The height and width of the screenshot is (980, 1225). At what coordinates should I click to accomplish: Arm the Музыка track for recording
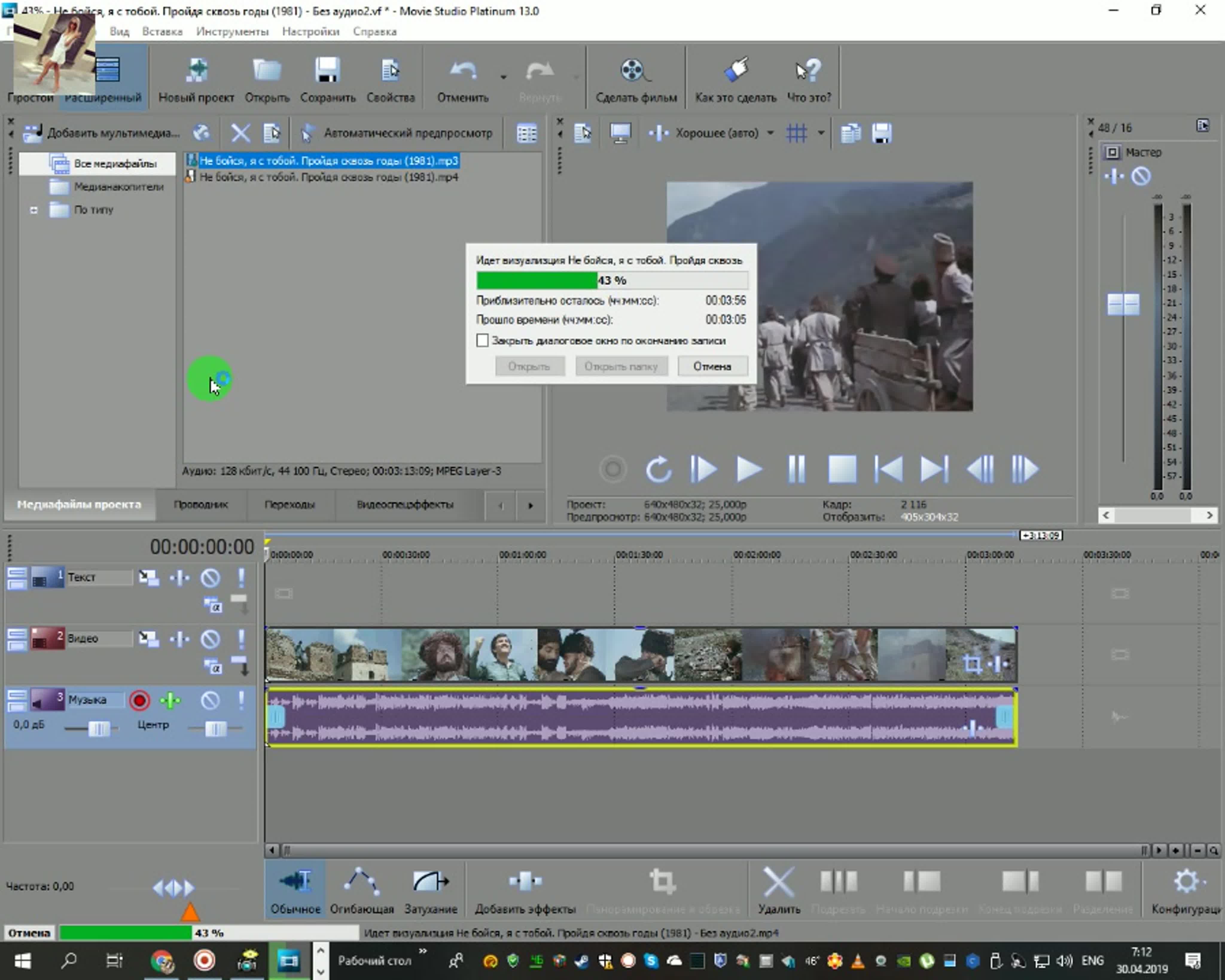[139, 700]
